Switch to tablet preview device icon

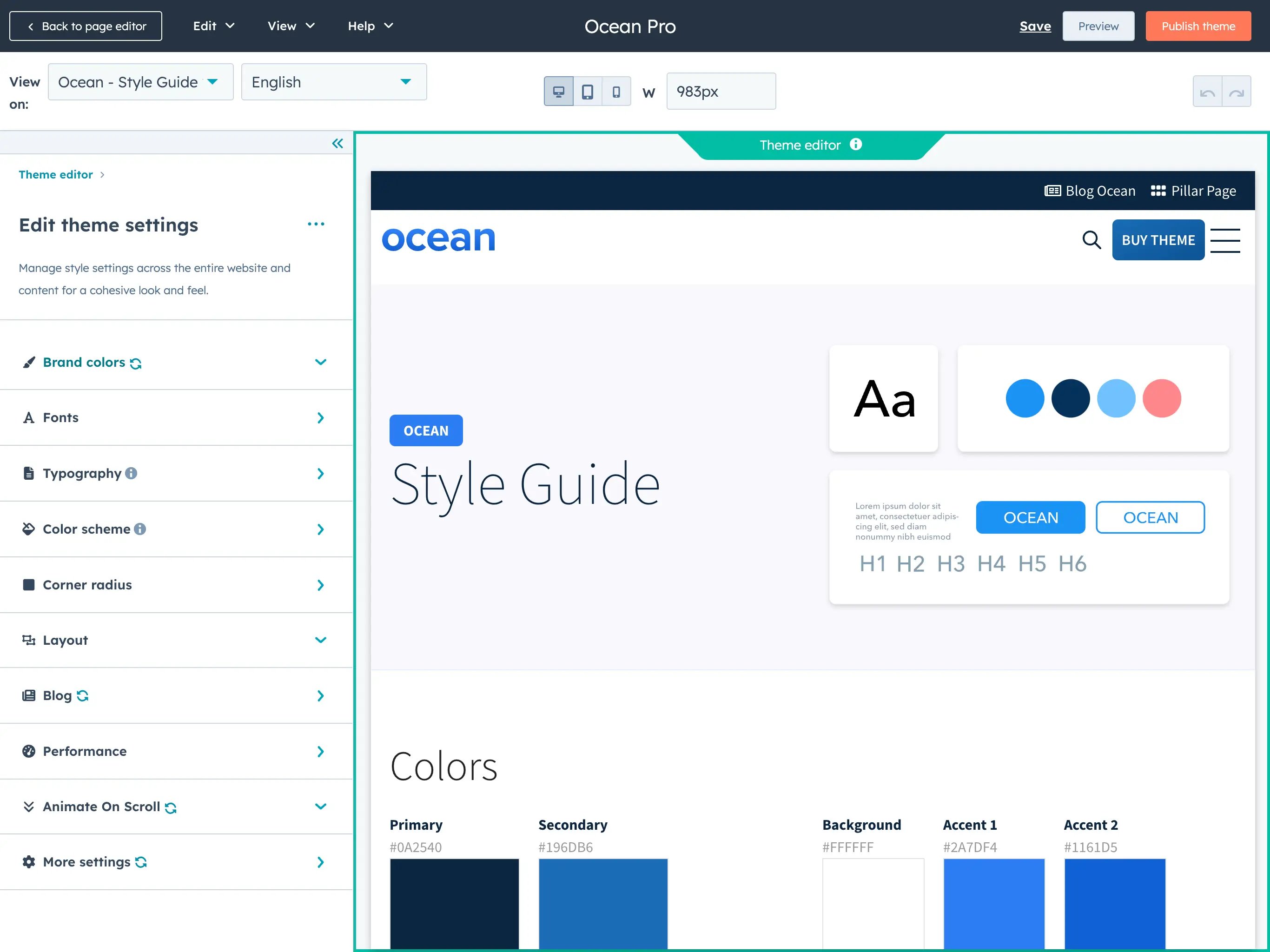587,92
